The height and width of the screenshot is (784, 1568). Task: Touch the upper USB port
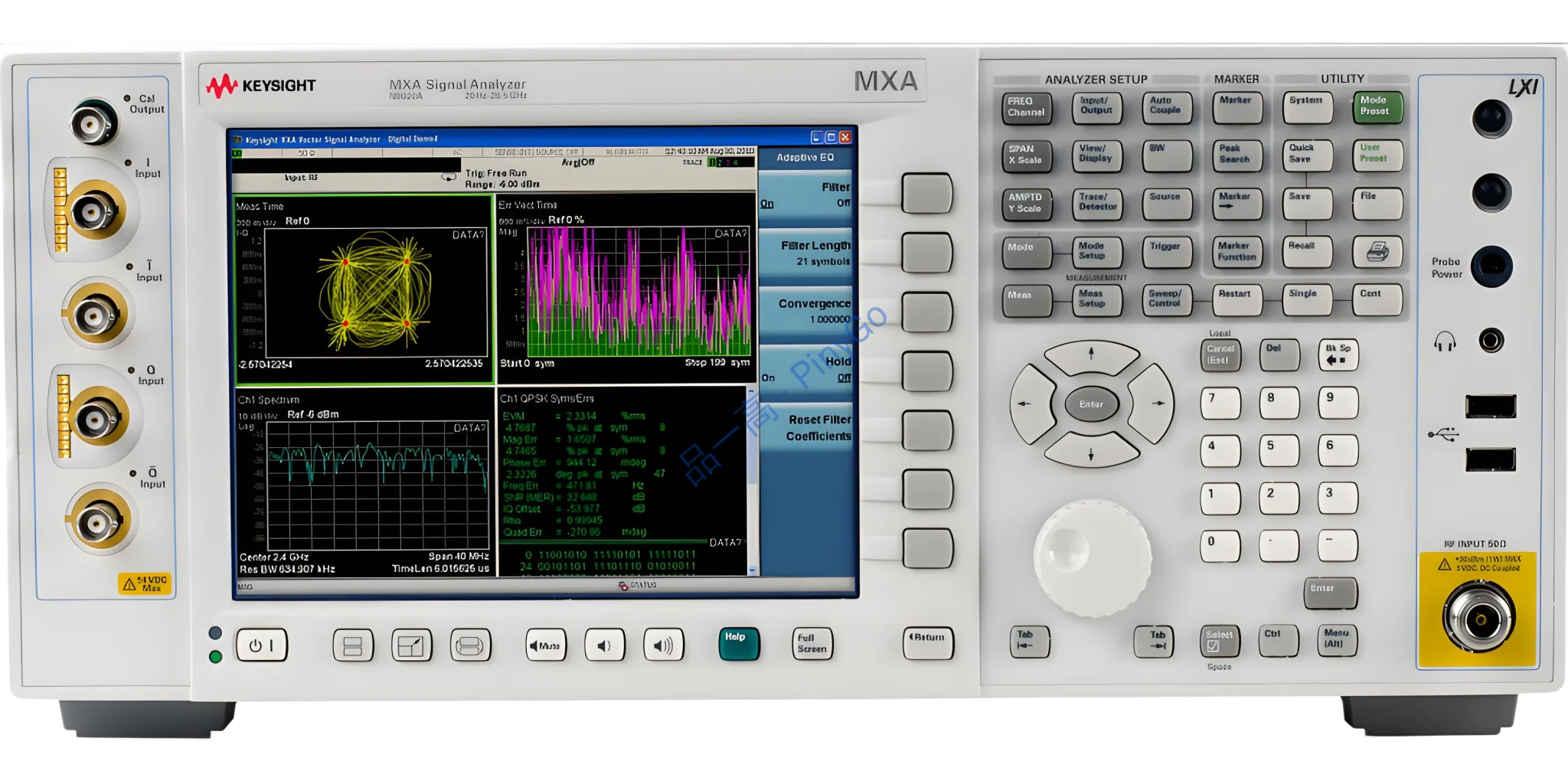1491,406
